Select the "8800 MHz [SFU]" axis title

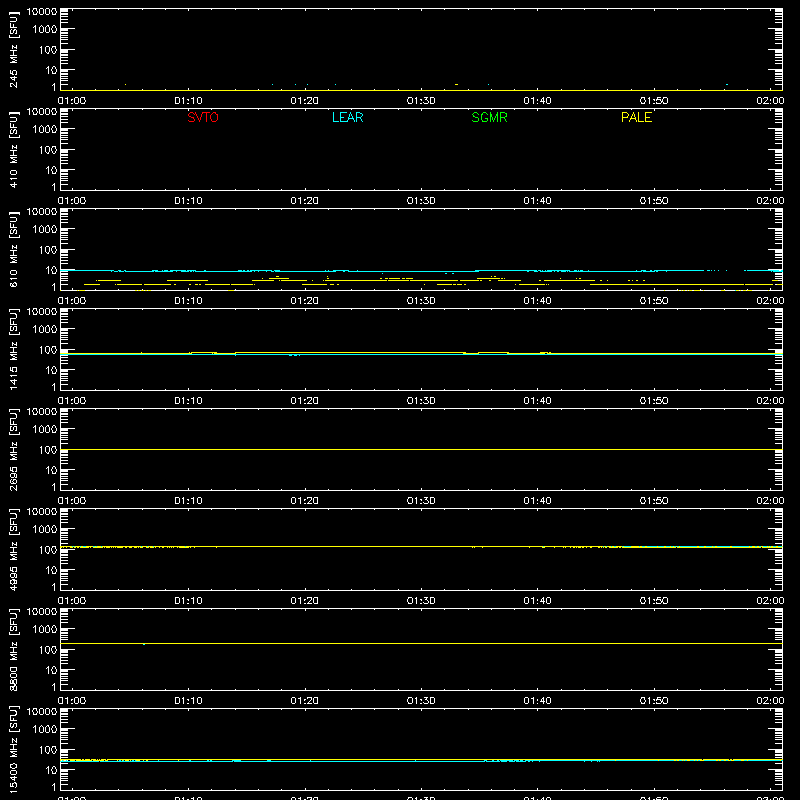tap(13, 649)
